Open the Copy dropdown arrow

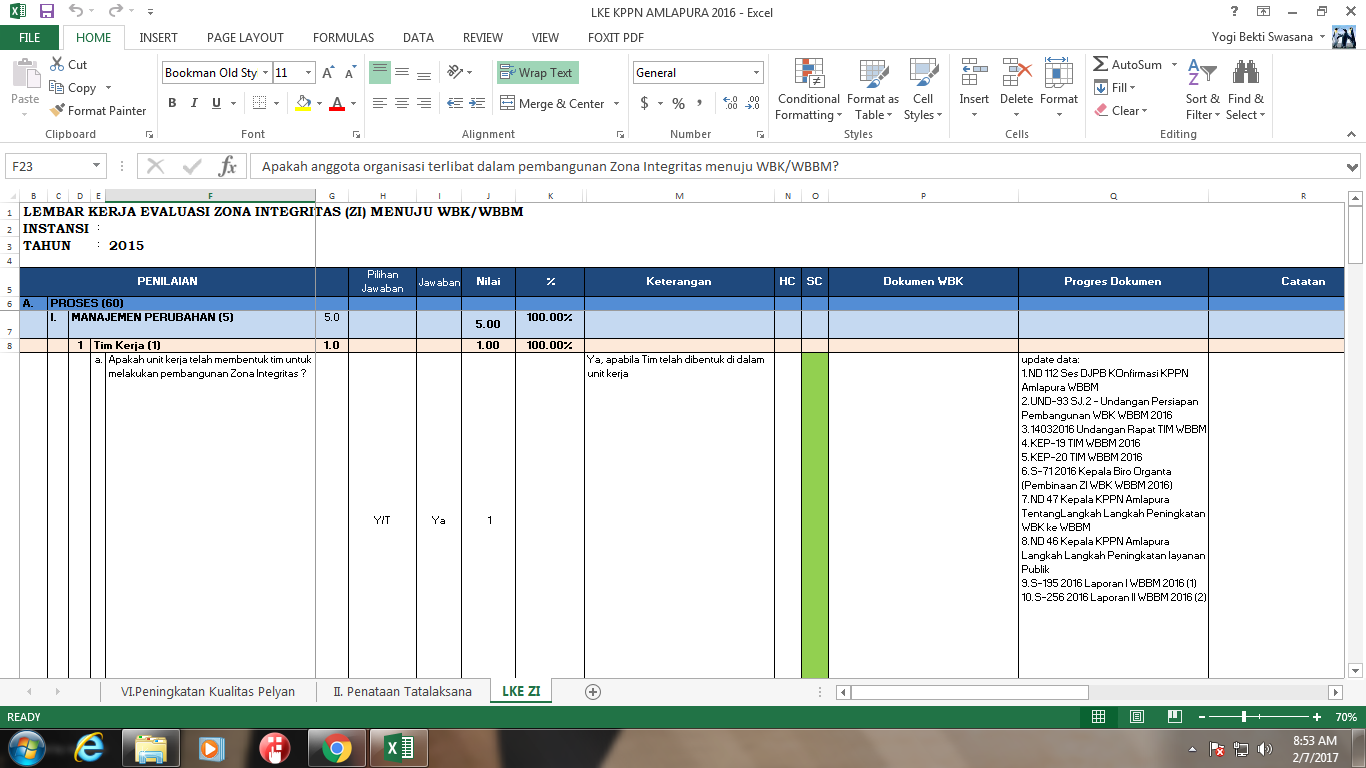tap(108, 88)
